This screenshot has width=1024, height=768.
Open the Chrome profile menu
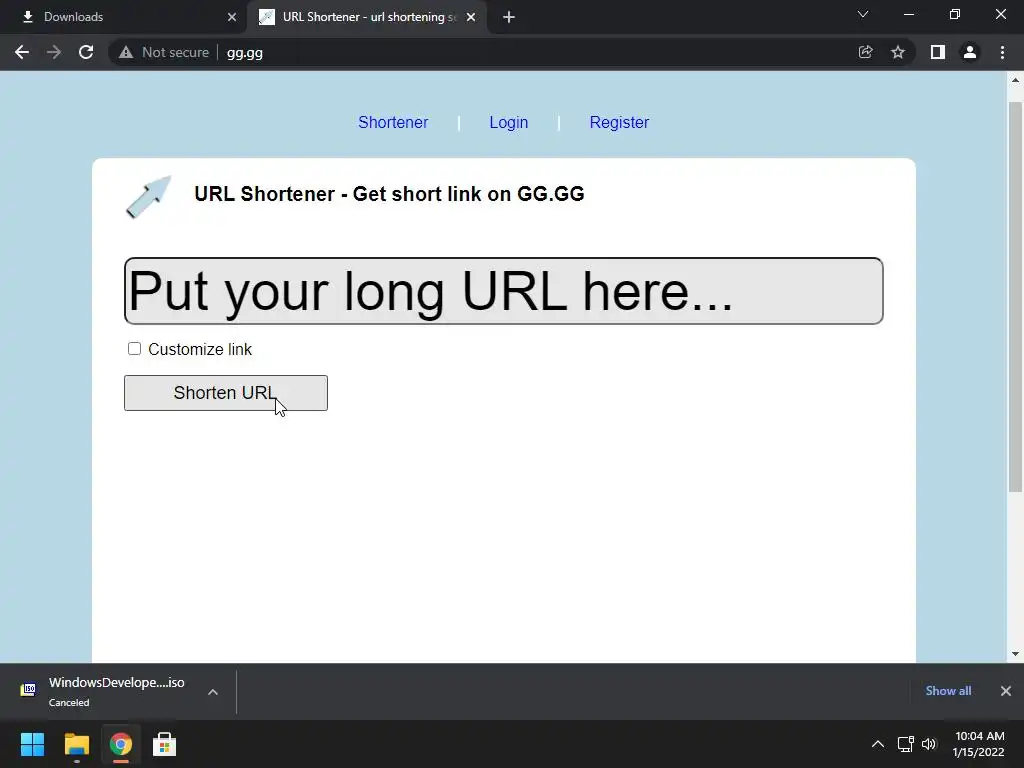point(970,52)
